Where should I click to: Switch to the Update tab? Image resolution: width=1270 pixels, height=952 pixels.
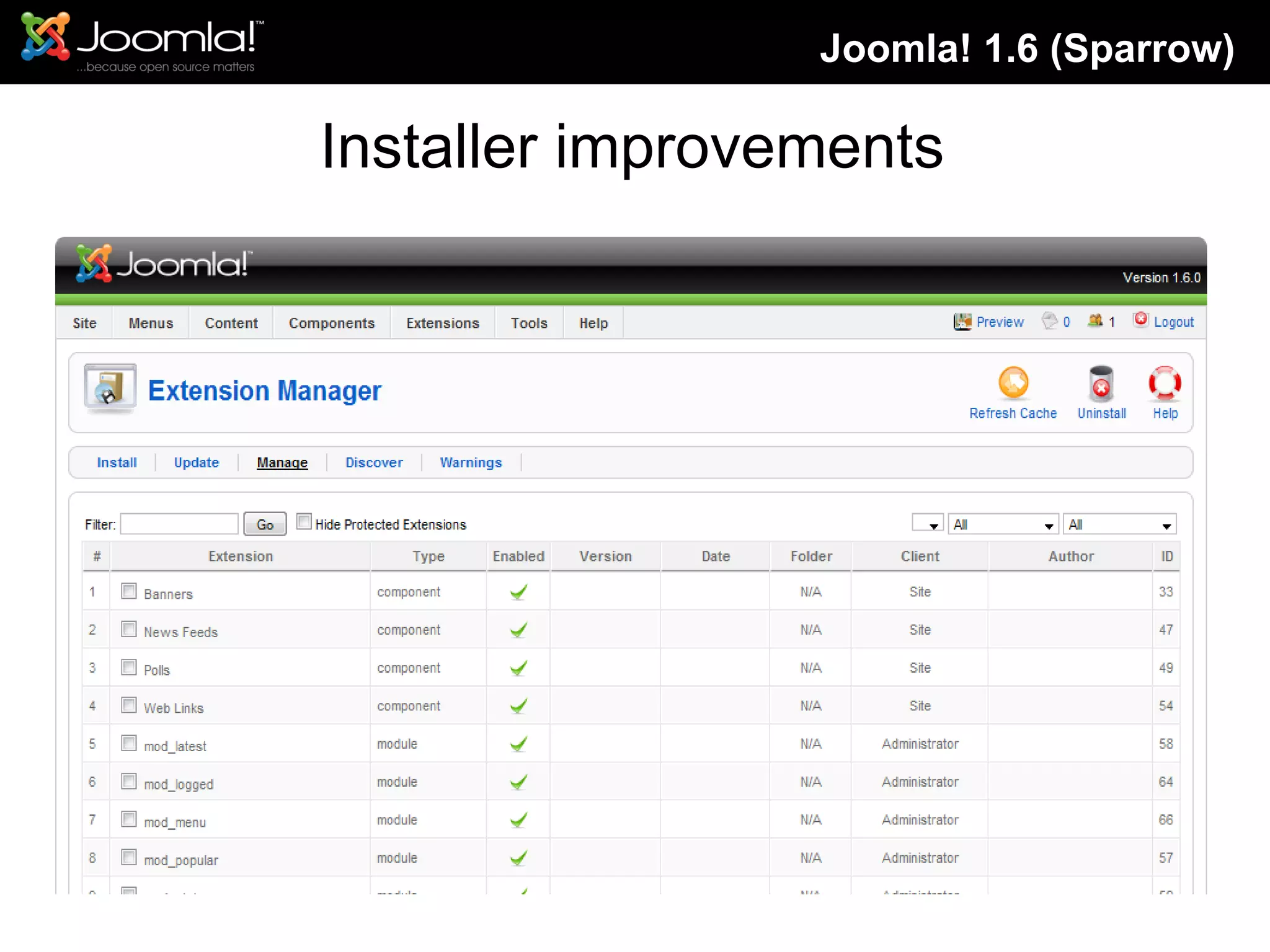[197, 462]
